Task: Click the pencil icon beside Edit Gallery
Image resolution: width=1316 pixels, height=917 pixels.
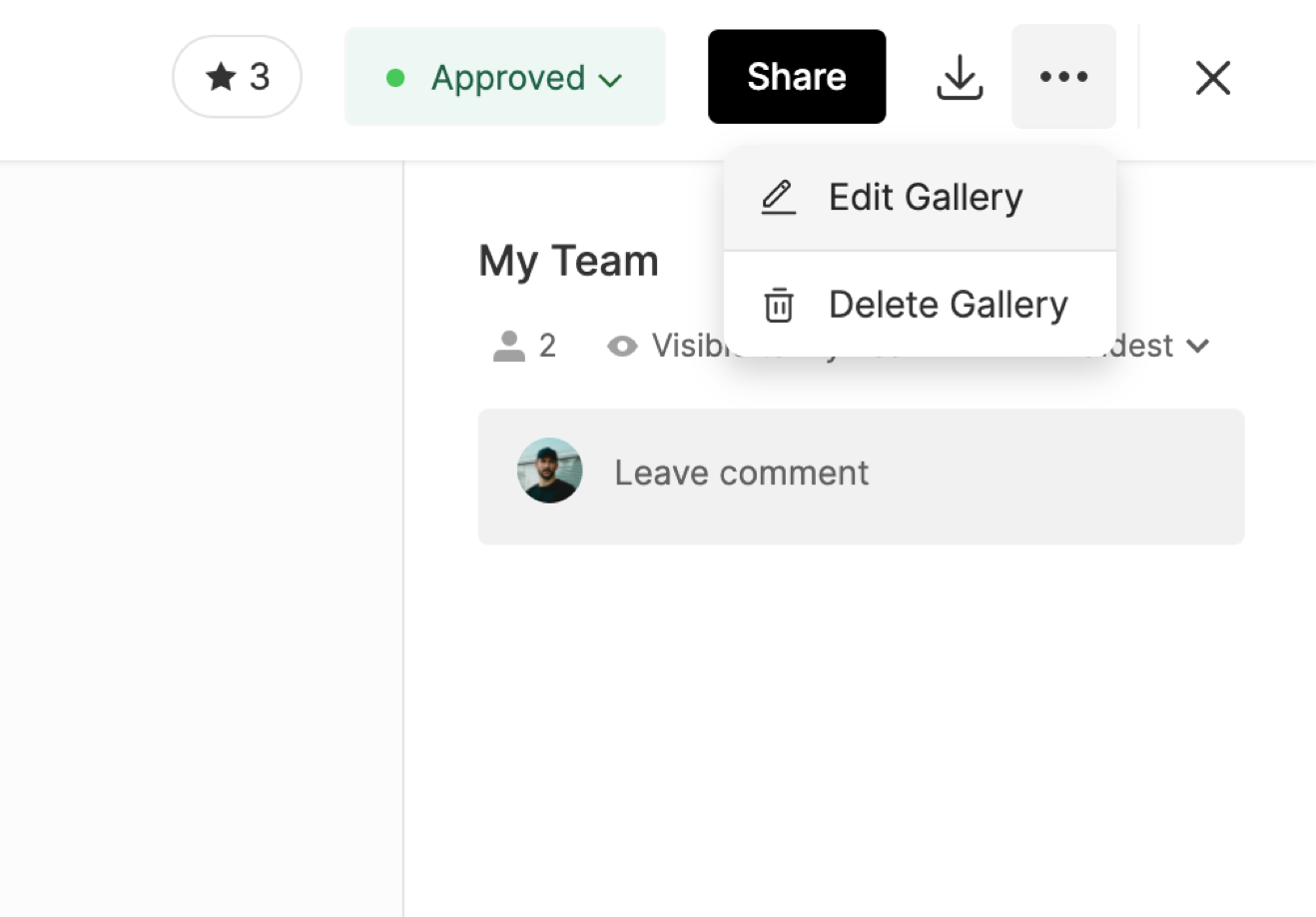Action: tap(778, 198)
